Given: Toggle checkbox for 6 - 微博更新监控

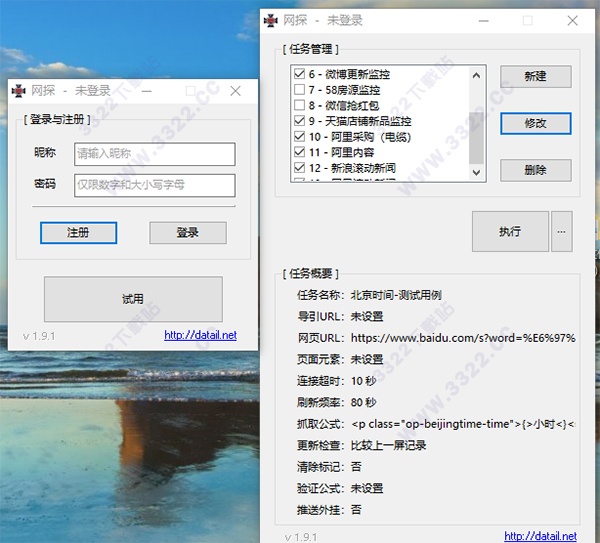Looking at the screenshot, I should coord(299,74).
